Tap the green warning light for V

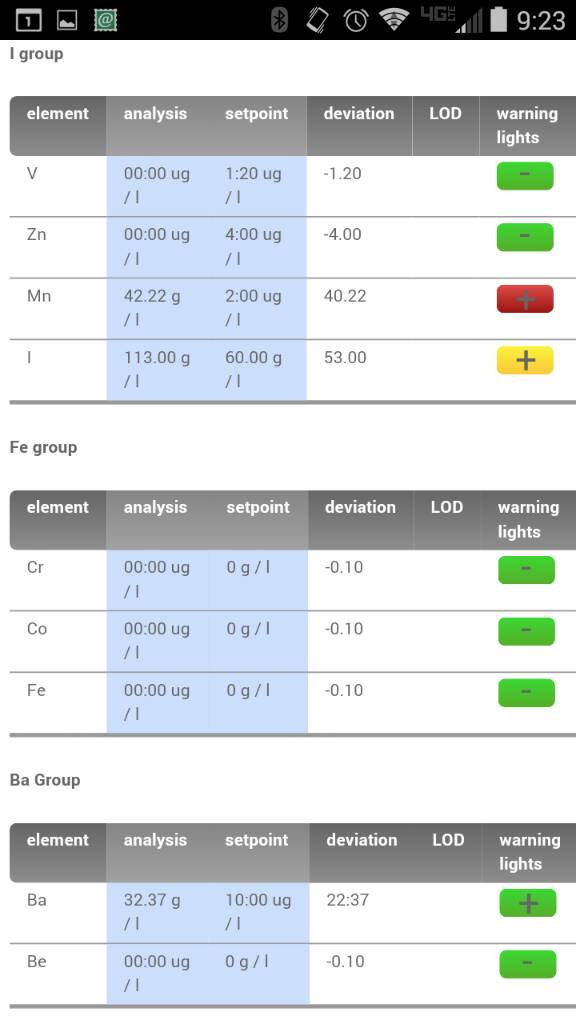525,176
